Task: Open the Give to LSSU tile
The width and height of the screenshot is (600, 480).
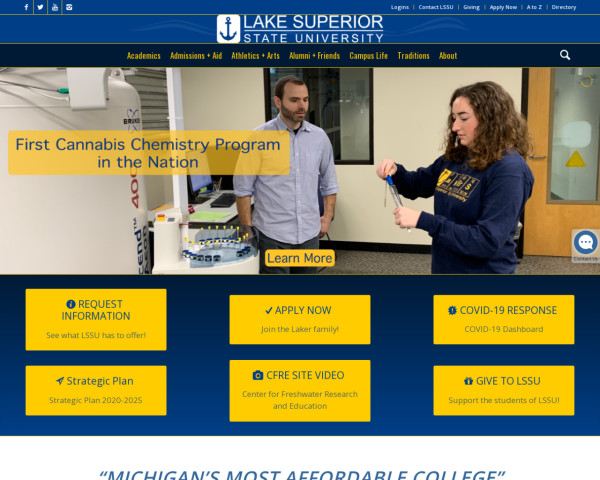Action: point(504,390)
